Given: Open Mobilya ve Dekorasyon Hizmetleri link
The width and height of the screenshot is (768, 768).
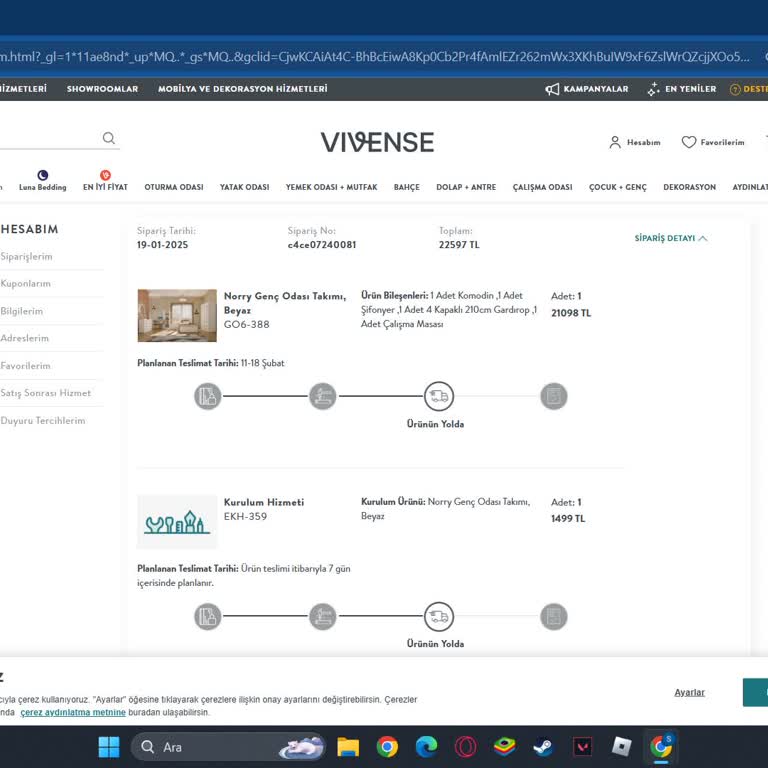Looking at the screenshot, I should coord(242,89).
